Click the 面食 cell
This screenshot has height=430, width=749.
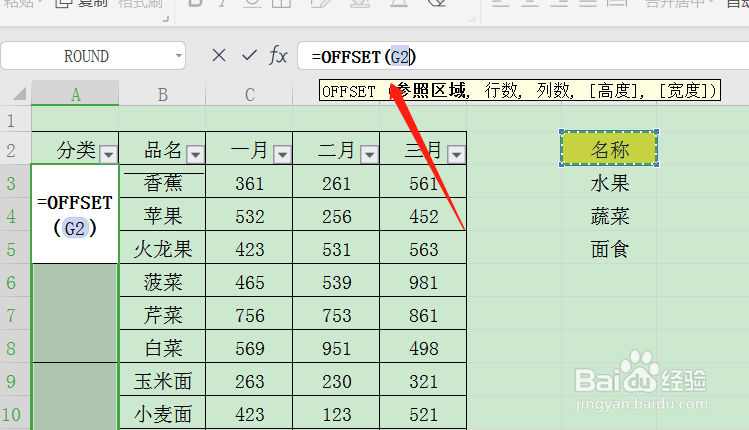[x=609, y=248]
